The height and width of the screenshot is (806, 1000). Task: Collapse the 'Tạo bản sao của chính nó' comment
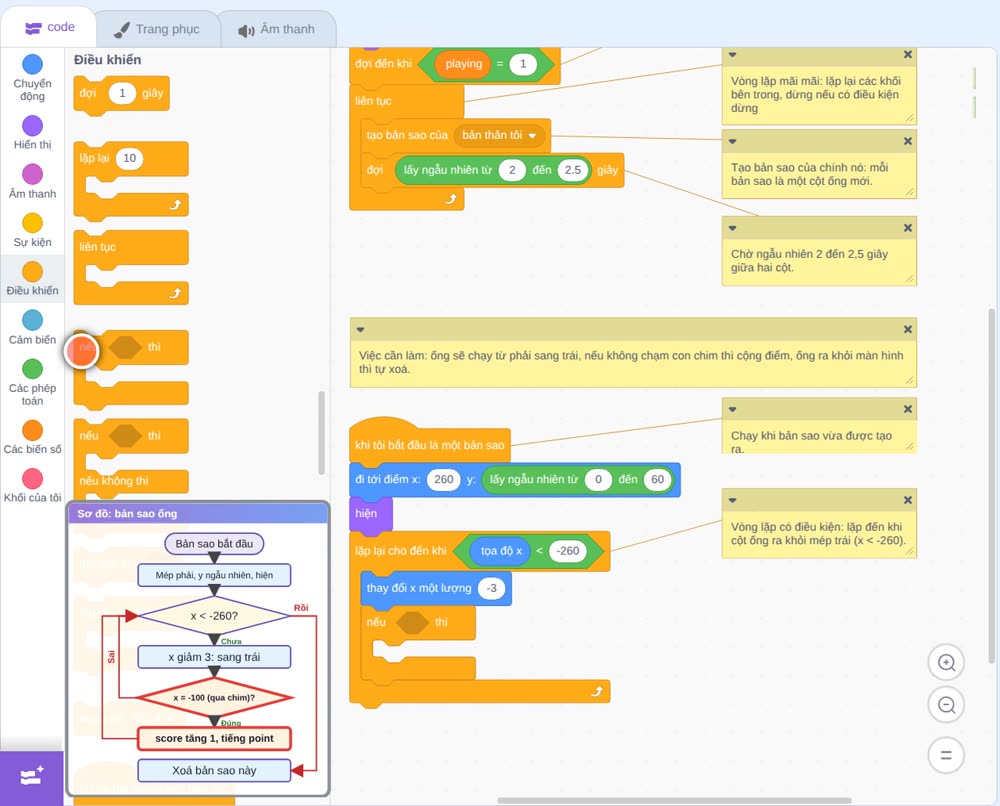point(733,141)
